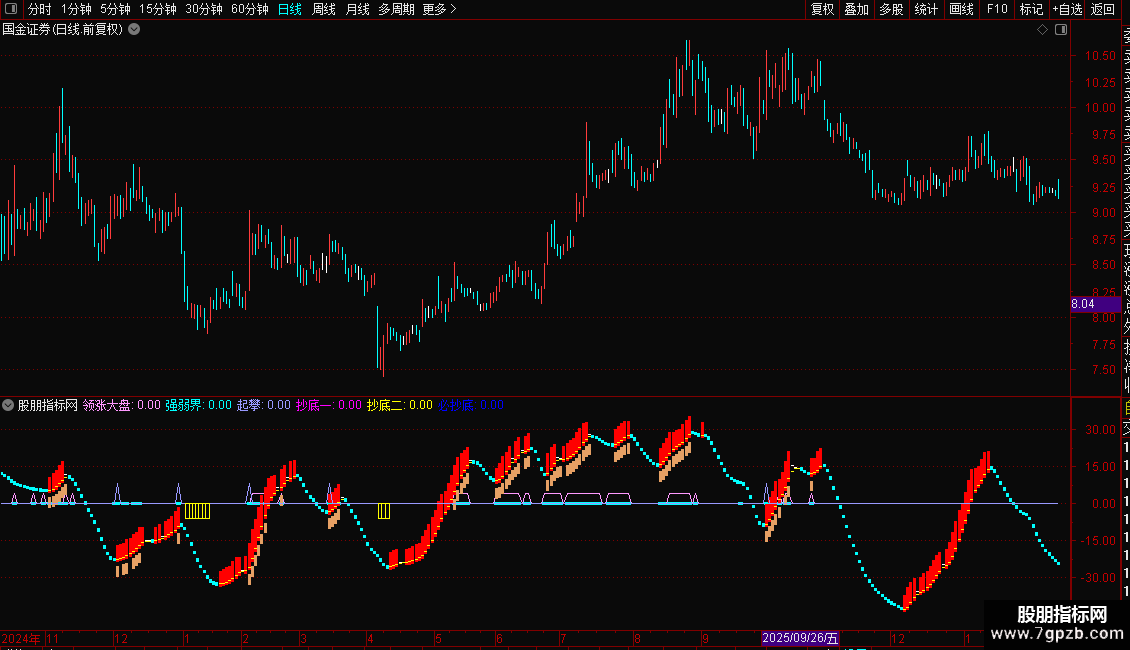
Task: Select the 1分钟 period
Action: (76, 9)
